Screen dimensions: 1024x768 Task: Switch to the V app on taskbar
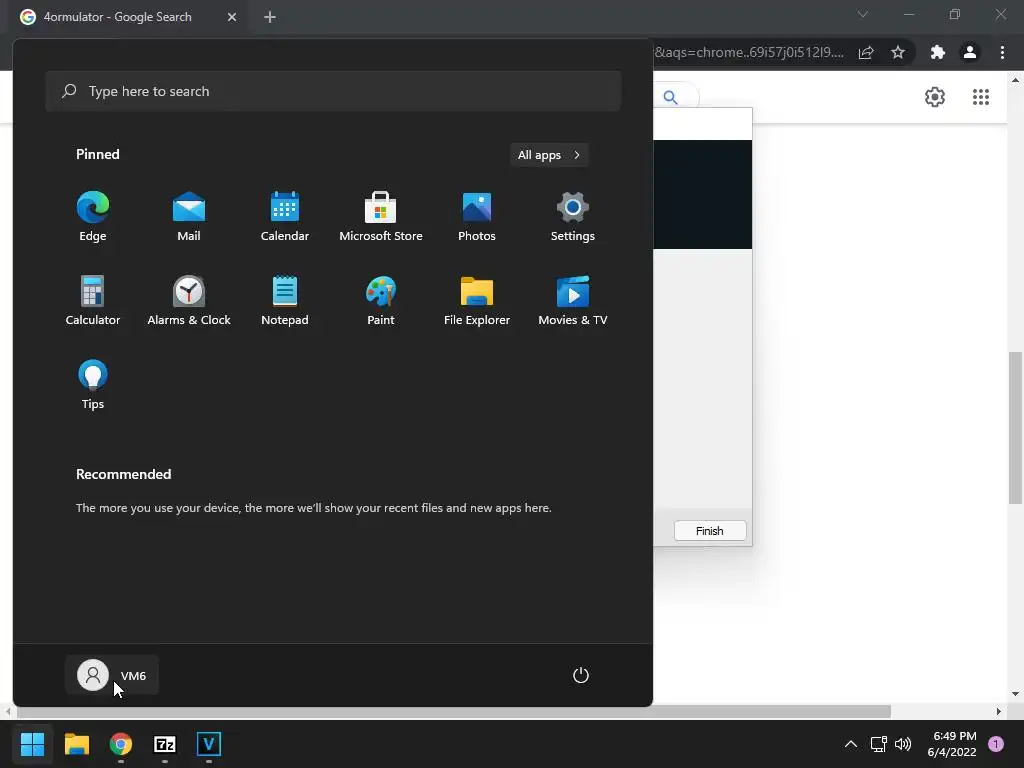point(209,744)
